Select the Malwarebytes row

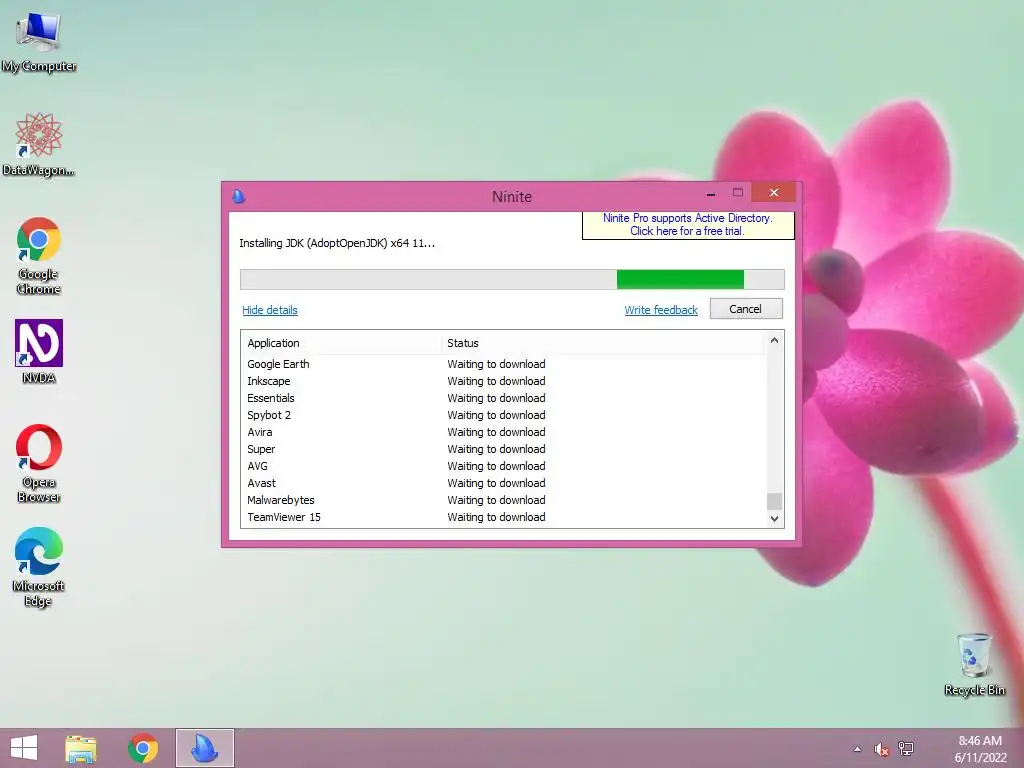click(503, 500)
